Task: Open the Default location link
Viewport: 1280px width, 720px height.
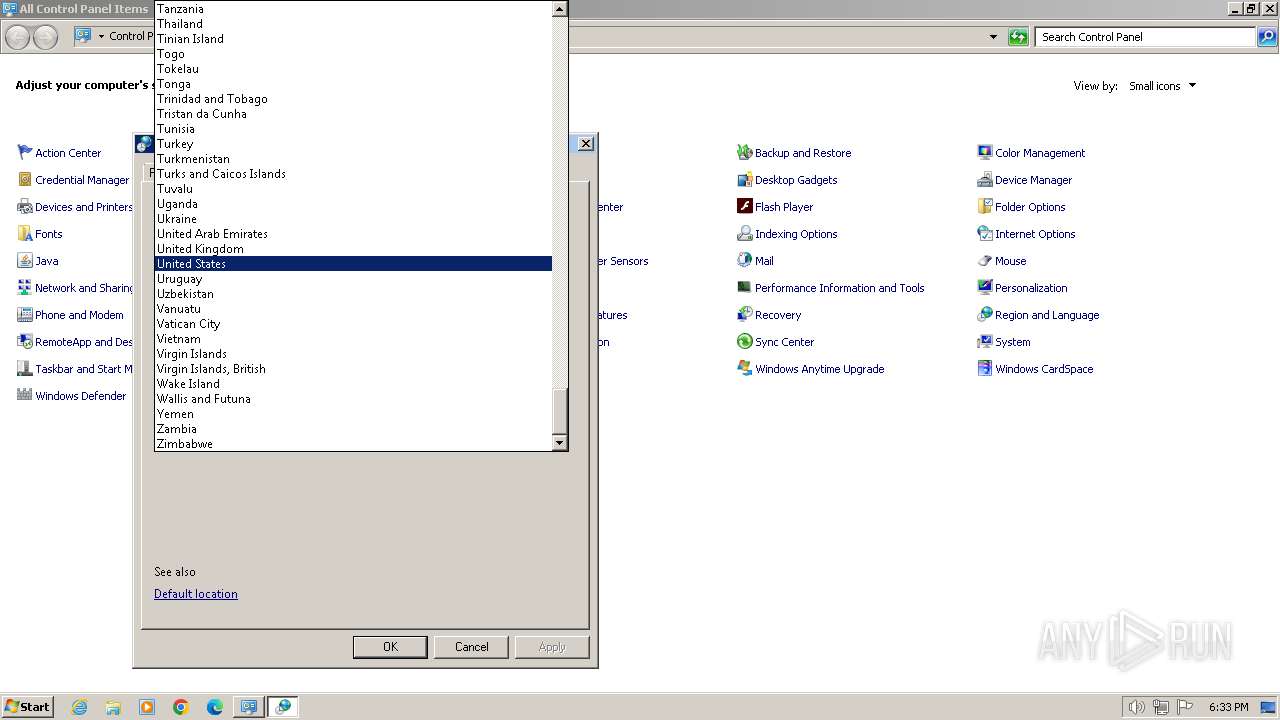Action: click(x=196, y=594)
